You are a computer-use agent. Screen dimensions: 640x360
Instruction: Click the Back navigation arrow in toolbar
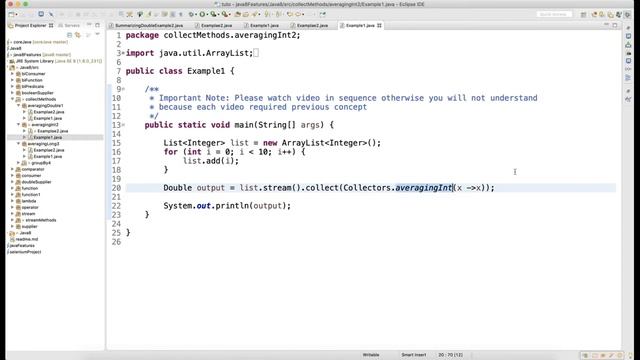pyautogui.click(x=289, y=14)
